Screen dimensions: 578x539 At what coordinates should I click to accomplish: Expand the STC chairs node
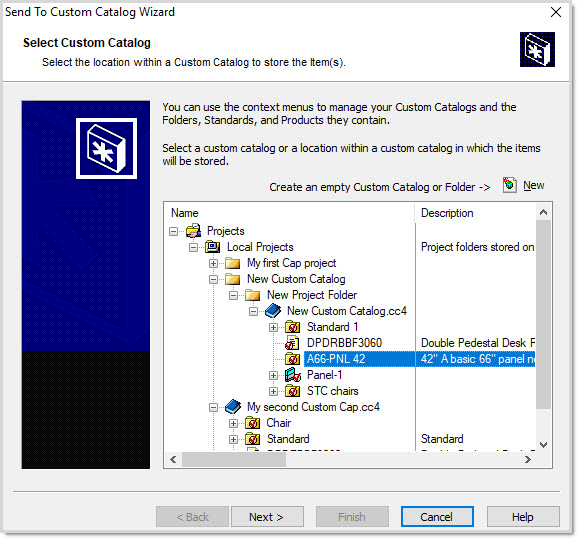coord(273,391)
